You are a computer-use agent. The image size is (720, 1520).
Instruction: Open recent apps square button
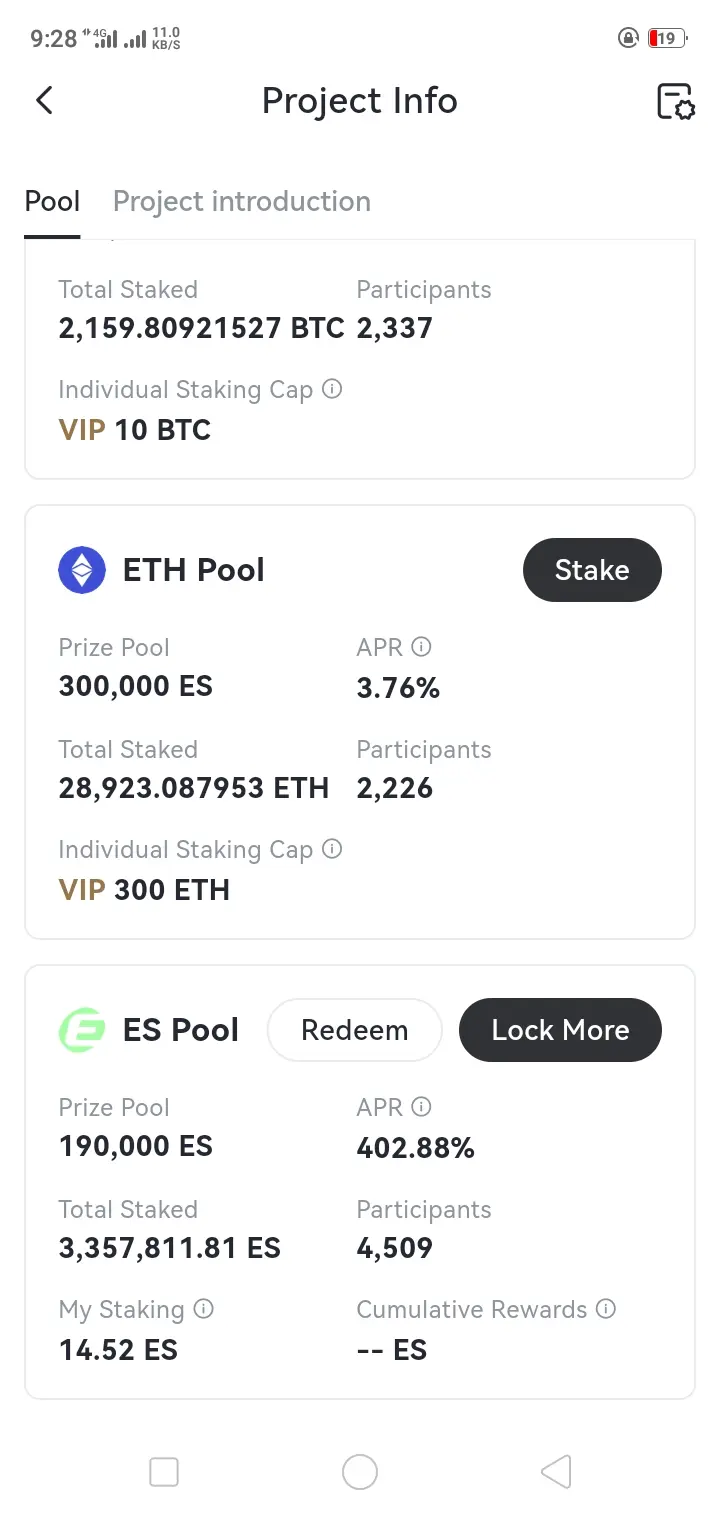point(164,1472)
